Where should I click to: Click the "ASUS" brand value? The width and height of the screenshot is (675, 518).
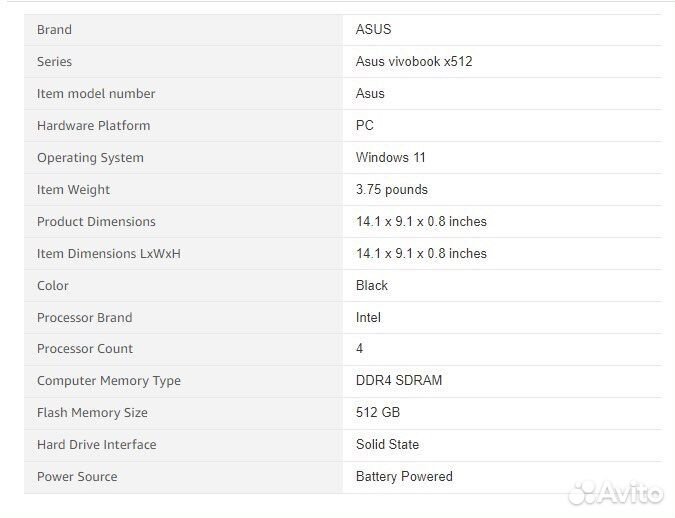pos(373,30)
